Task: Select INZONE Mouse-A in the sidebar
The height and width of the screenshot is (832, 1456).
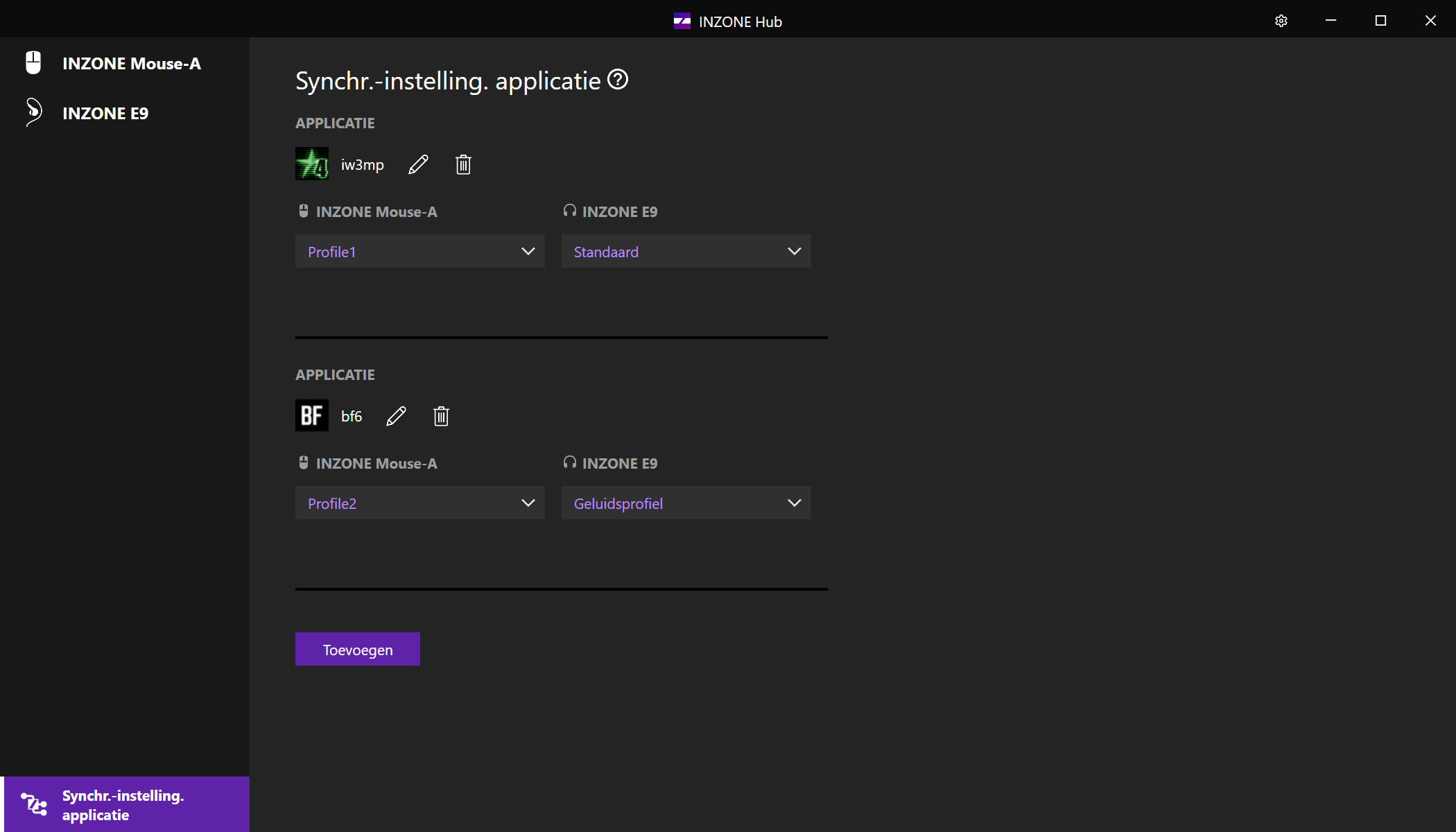Action: (131, 63)
